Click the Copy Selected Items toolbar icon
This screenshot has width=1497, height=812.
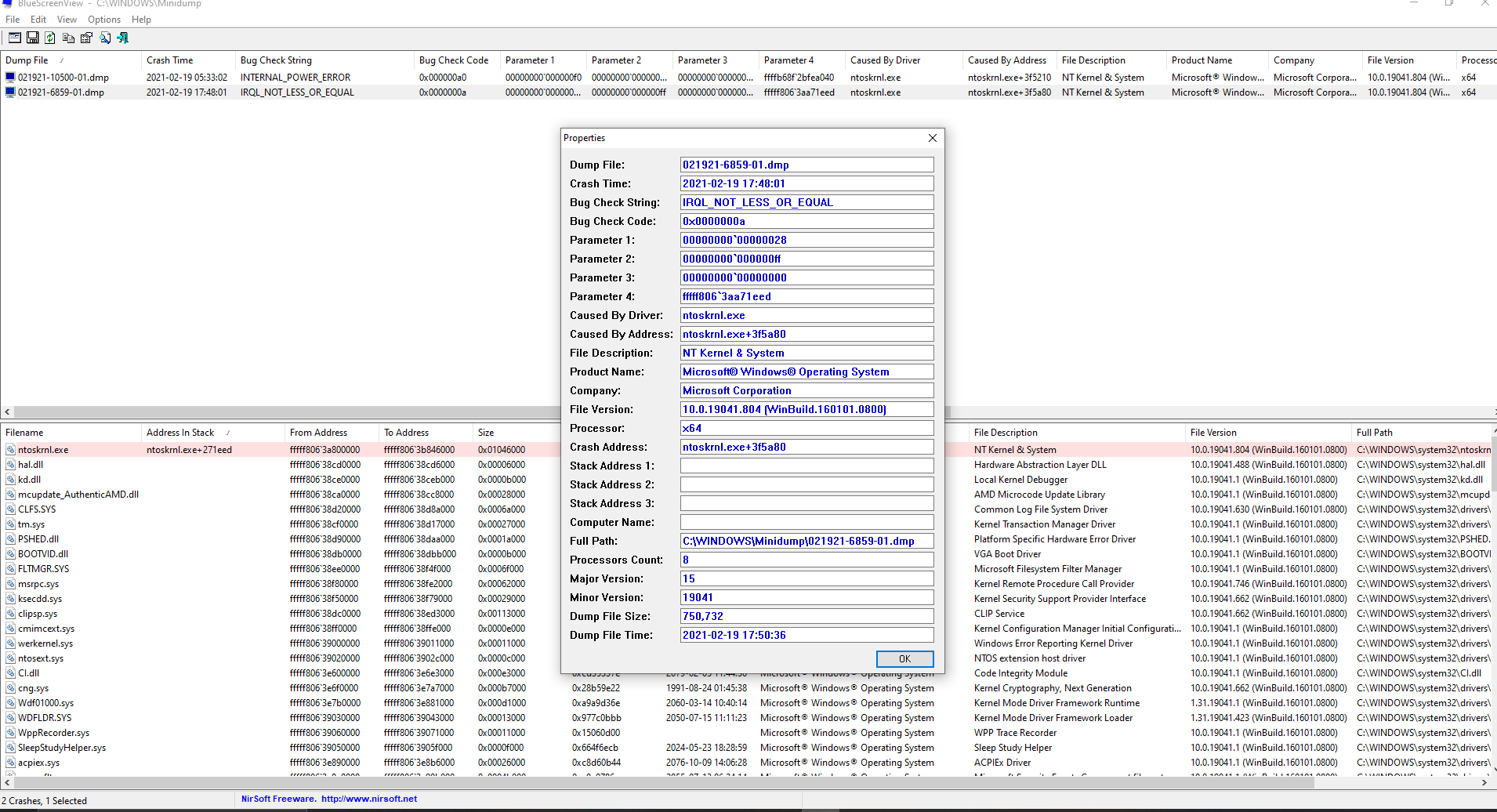click(68, 38)
